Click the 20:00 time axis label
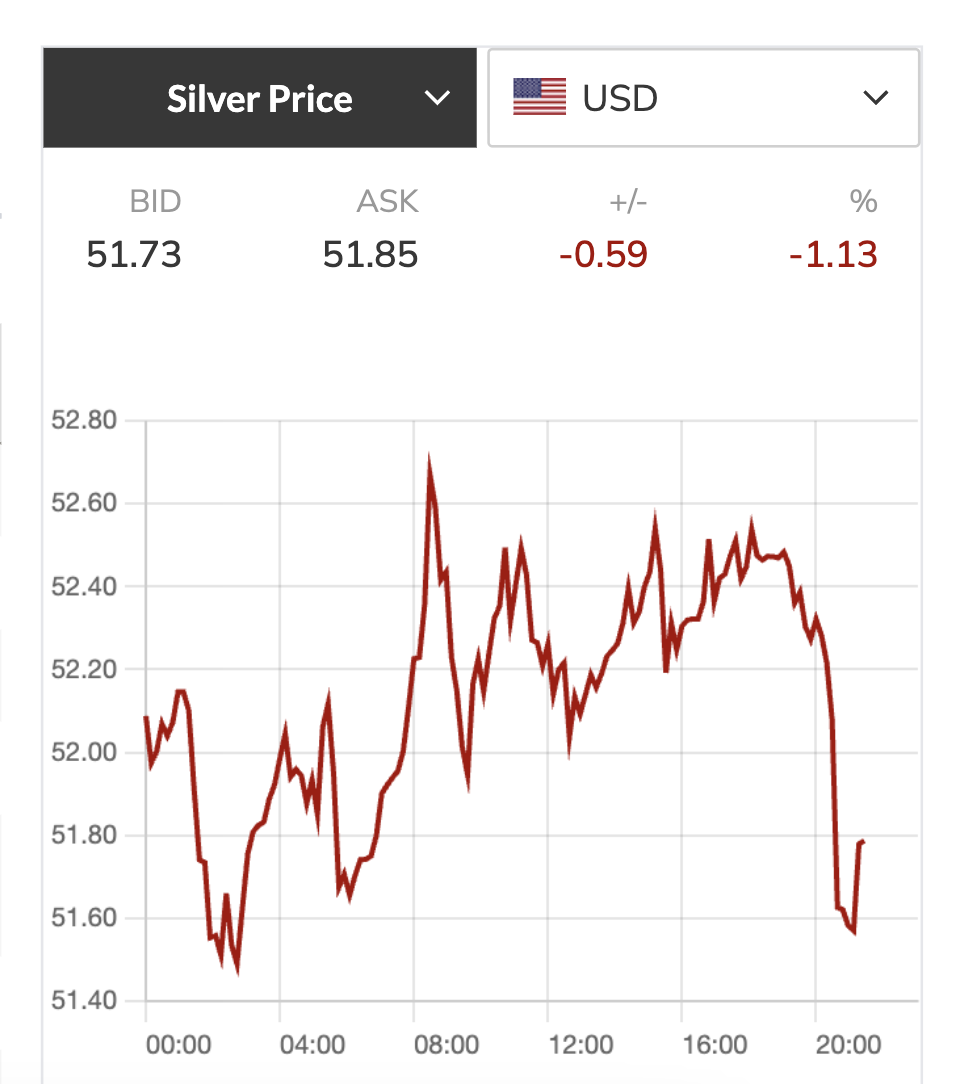Screen dimensions: 968x1084 (848, 1046)
